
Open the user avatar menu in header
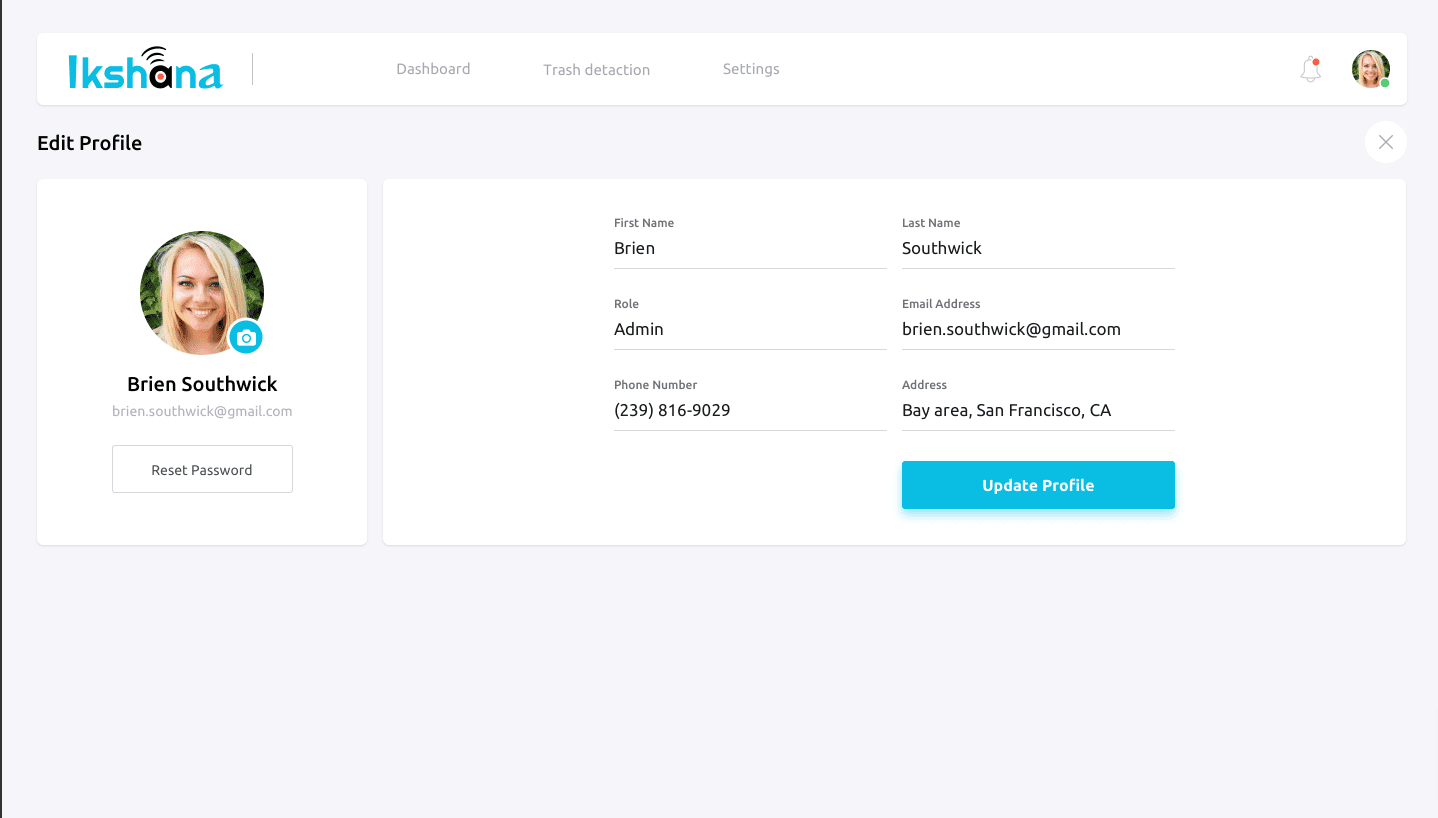[1370, 69]
